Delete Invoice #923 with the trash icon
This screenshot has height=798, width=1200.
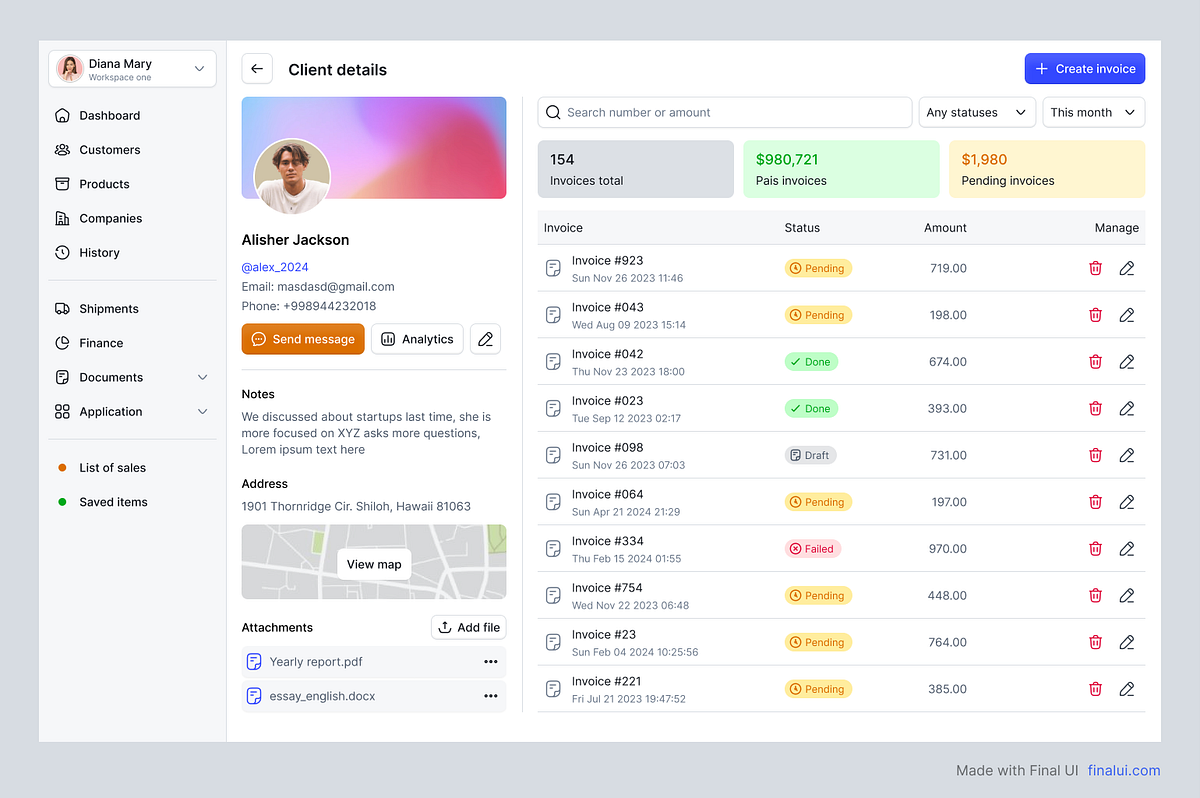tap(1095, 268)
